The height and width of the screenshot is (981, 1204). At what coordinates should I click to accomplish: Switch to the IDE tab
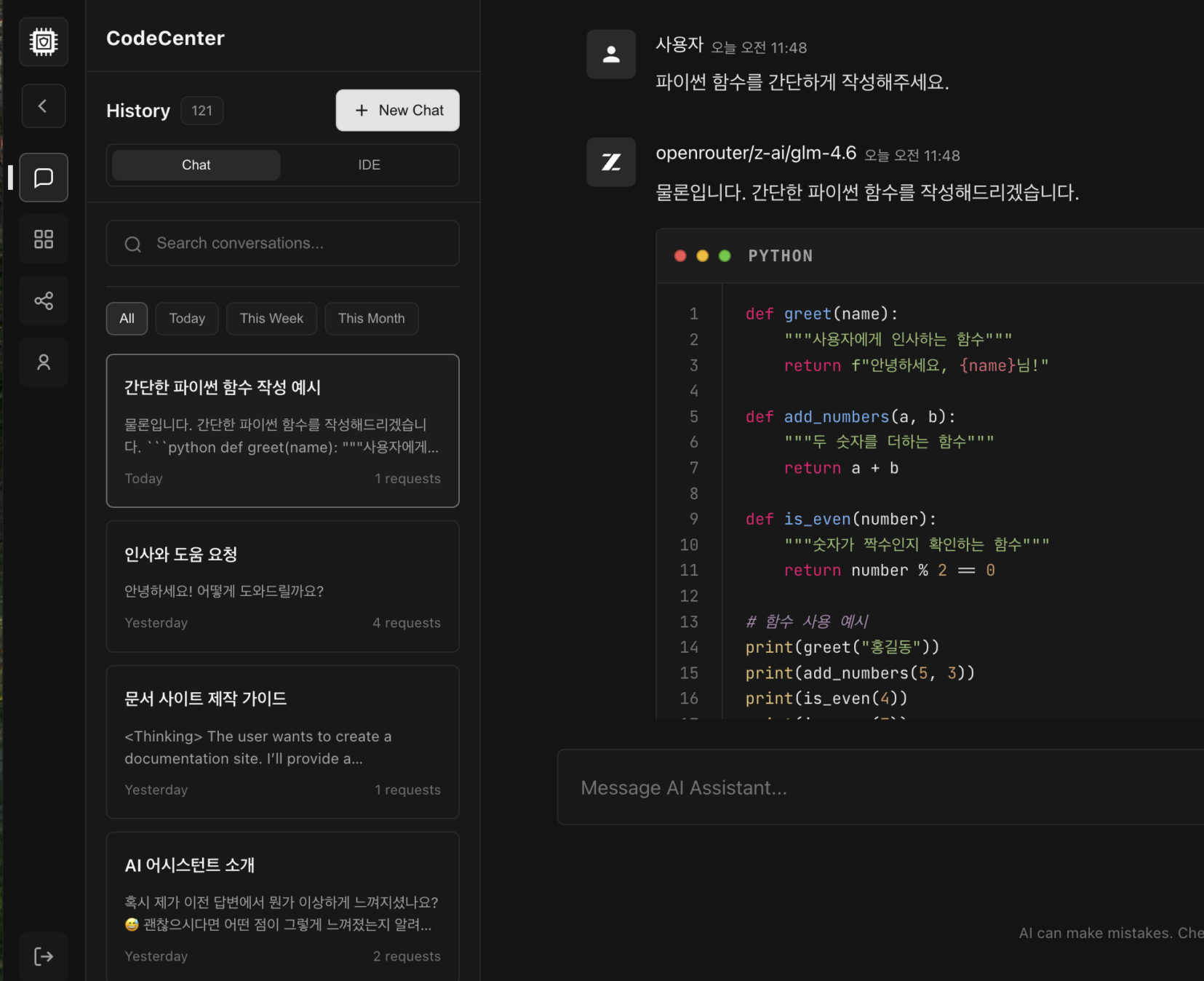[369, 165]
